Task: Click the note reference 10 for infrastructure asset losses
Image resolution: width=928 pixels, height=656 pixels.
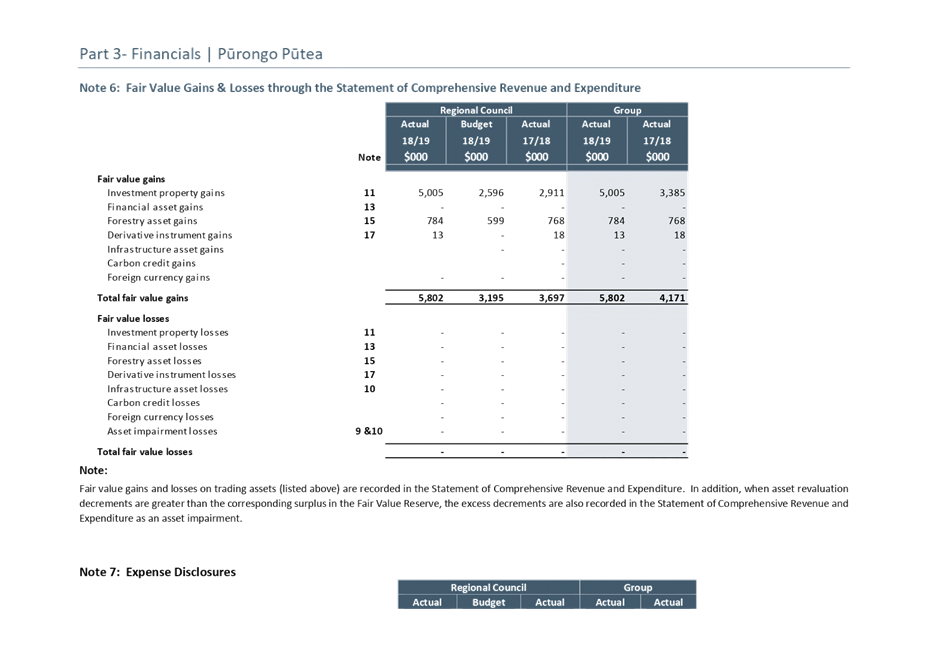Action: coord(369,389)
